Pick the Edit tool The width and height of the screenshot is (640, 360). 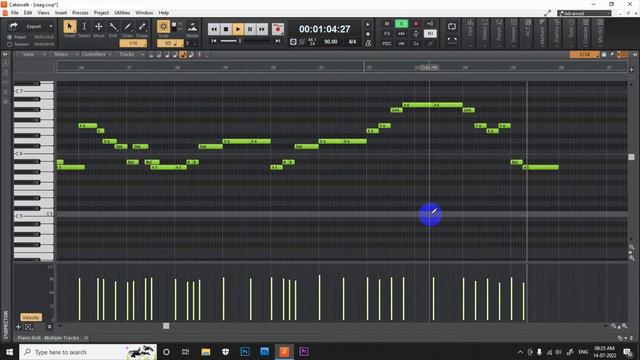[113, 27]
